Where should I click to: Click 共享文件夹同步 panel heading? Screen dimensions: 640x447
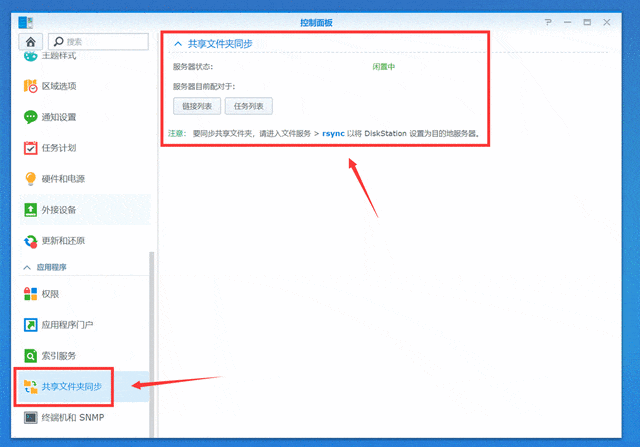[220, 44]
